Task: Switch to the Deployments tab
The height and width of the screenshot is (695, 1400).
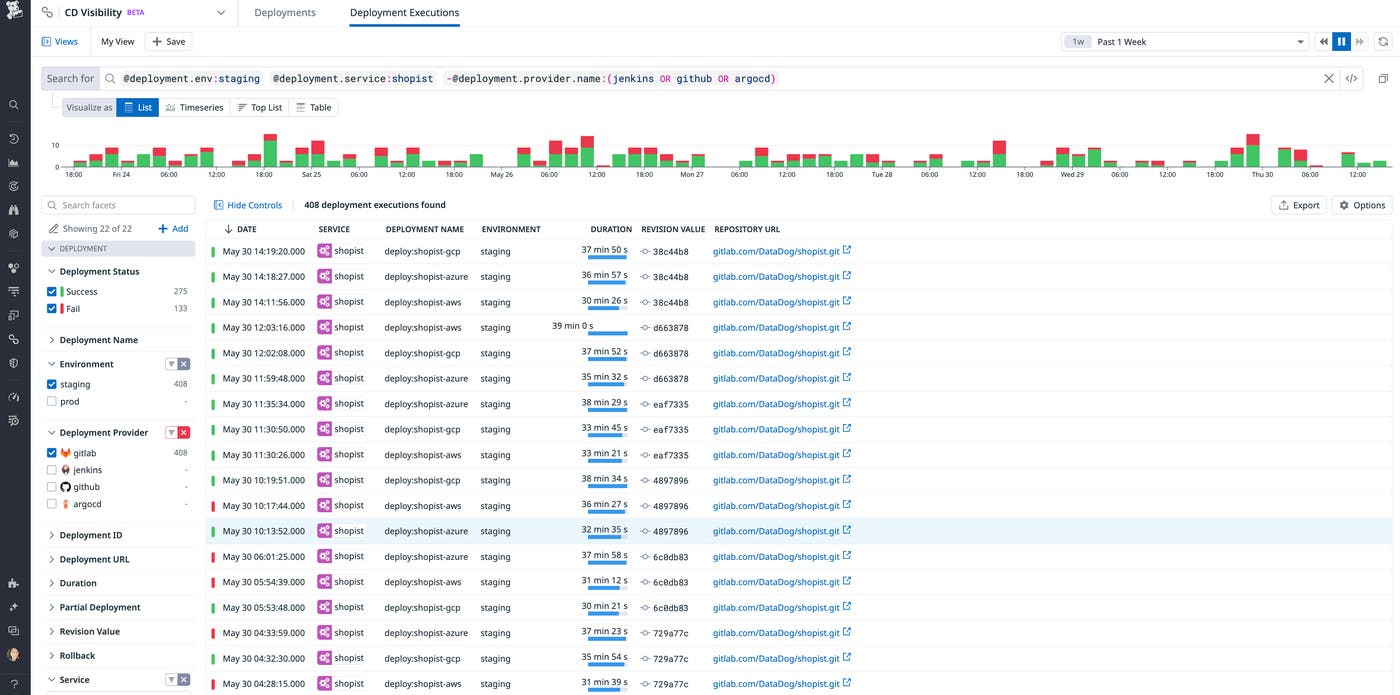Action: pyautogui.click(x=285, y=13)
